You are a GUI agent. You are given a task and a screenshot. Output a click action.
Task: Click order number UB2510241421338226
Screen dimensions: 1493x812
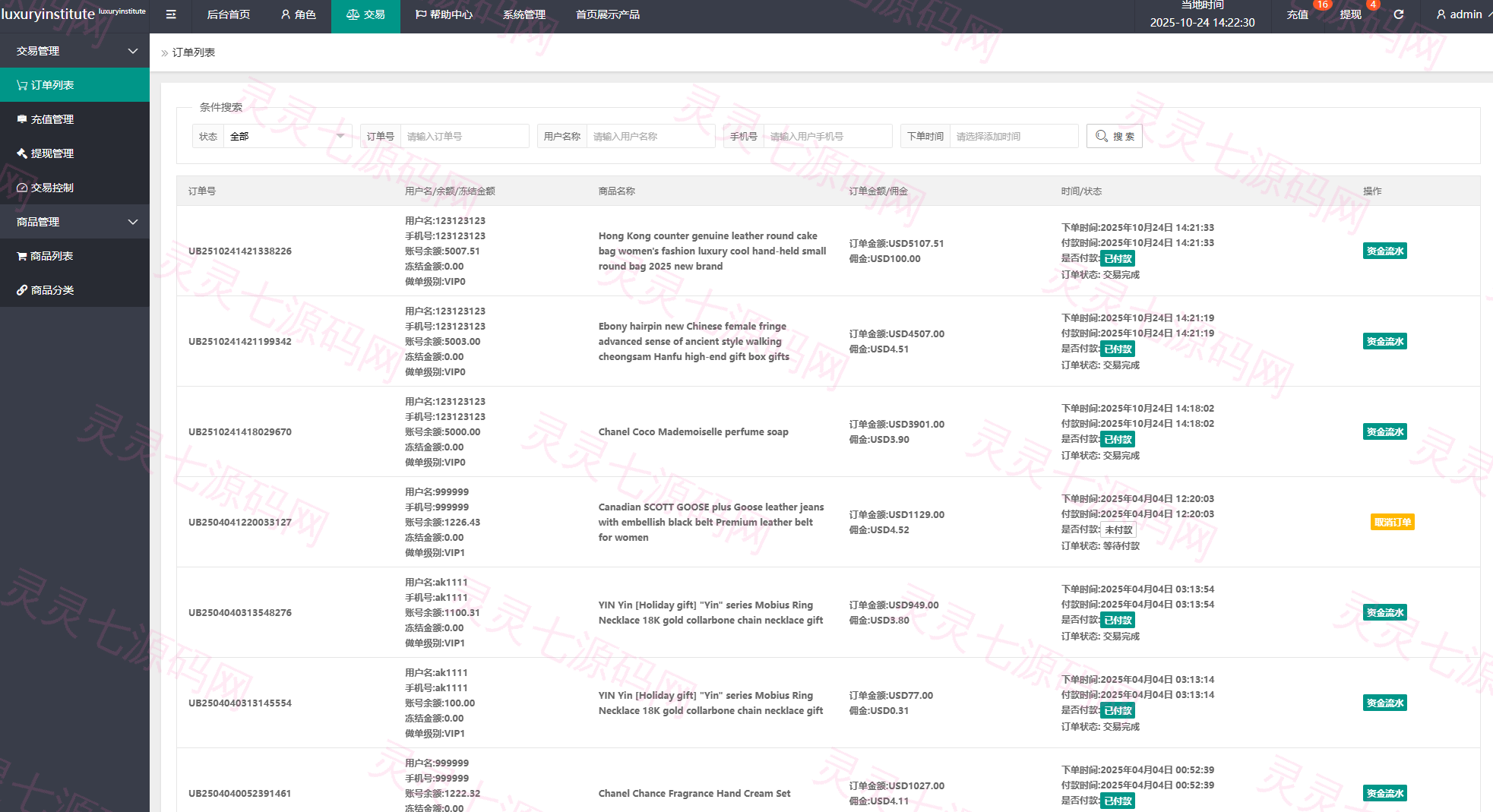(240, 251)
